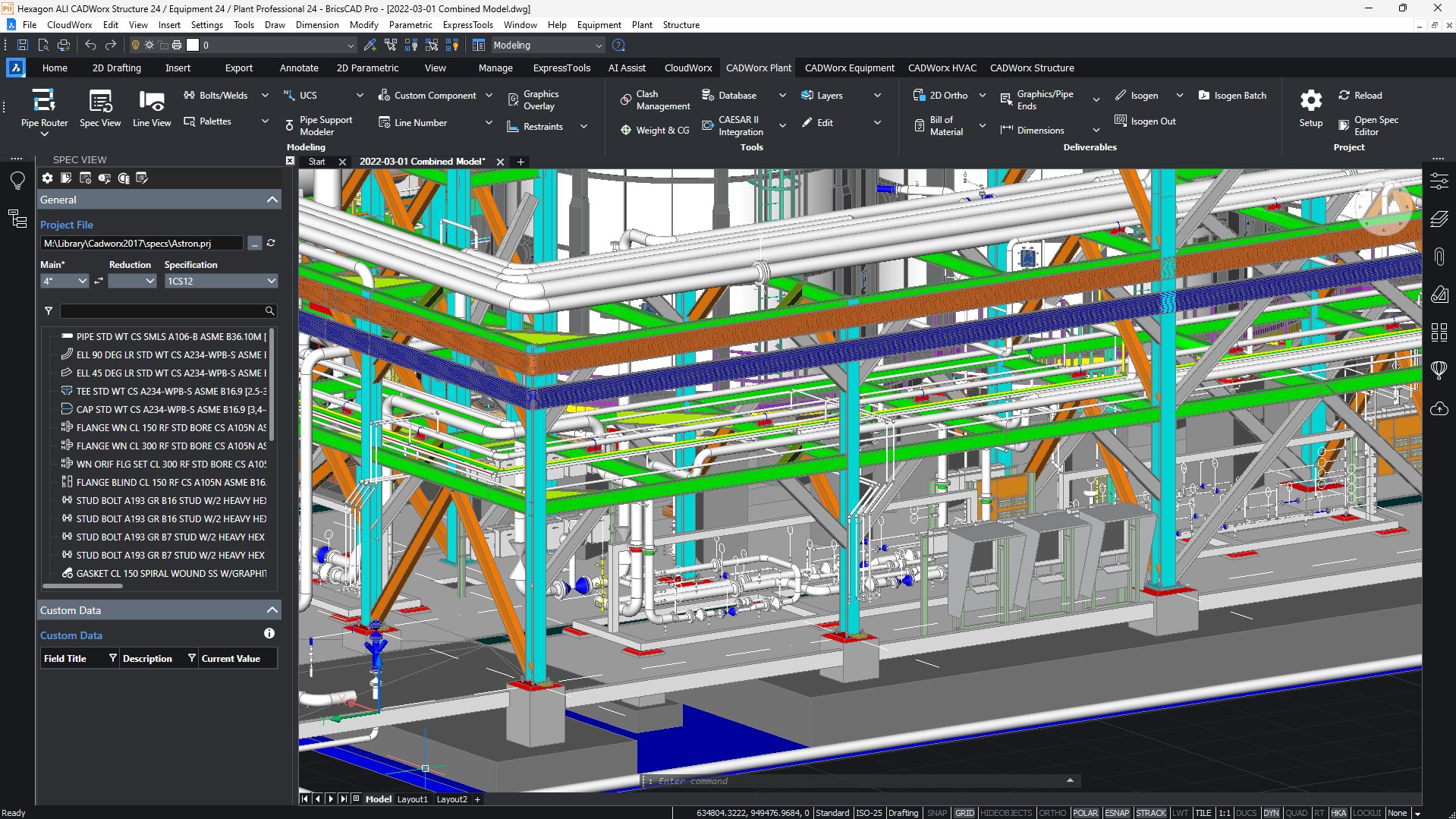
Task: Toggle ORTHO mode in the status bar
Action: click(1052, 812)
